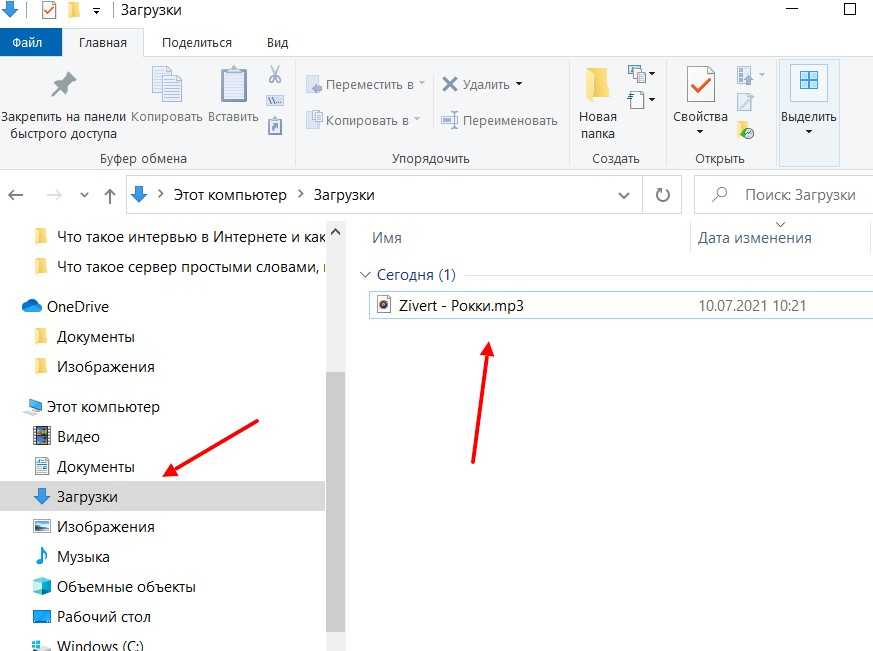The height and width of the screenshot is (651, 873).
Task: Click the Copy path icon below the scissors
Action: 275,101
